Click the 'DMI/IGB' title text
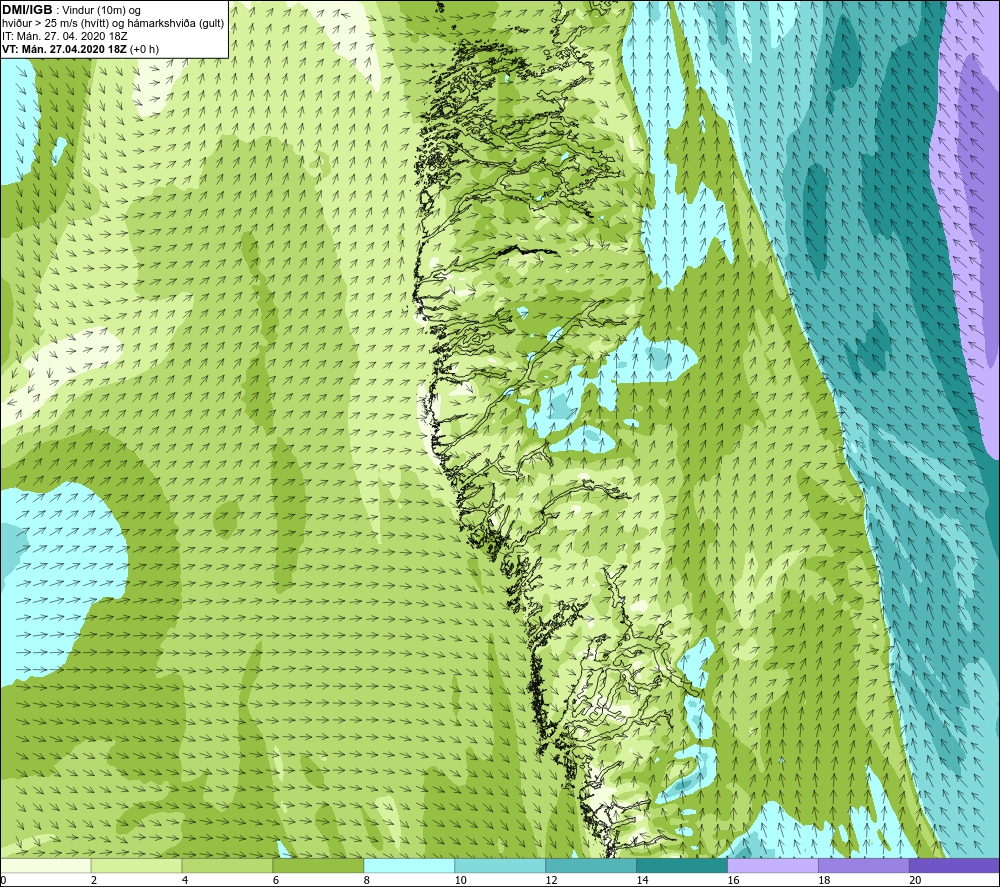1000x887 pixels. [x=27, y=10]
